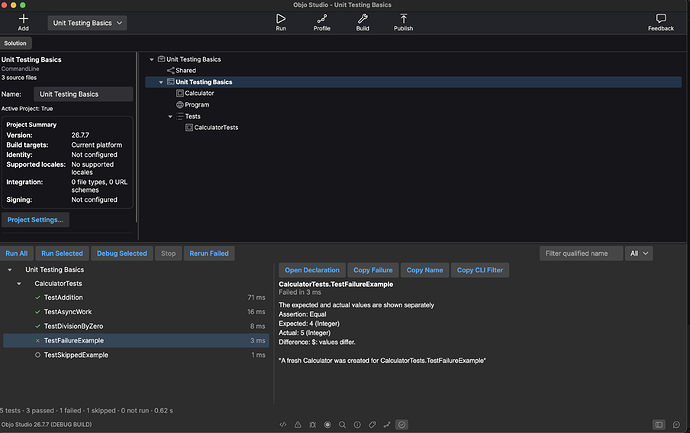The height and width of the screenshot is (433, 690).
Task: Open the code brackets panel in status bar
Action: (283, 425)
